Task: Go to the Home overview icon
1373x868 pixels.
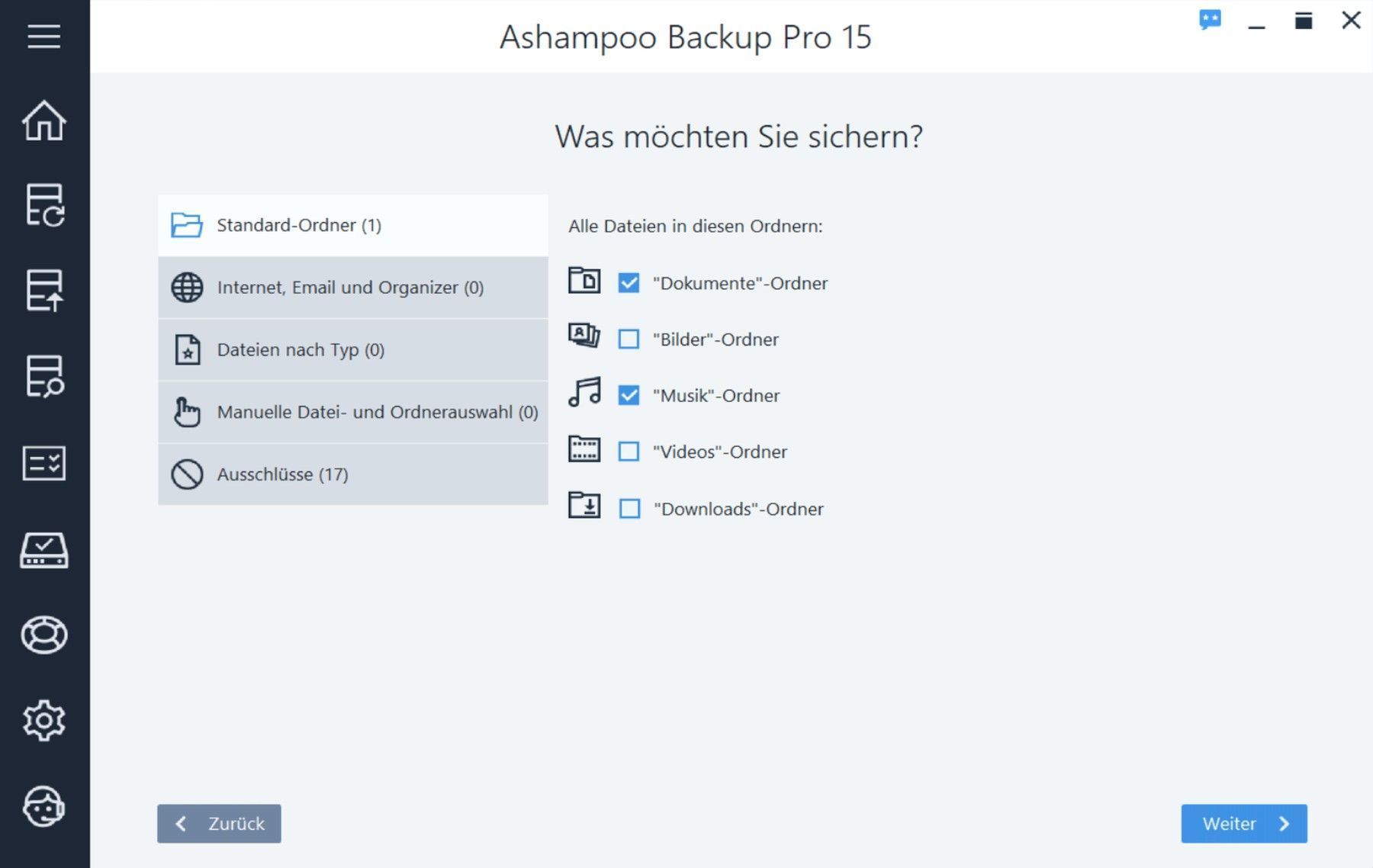Action: [44, 121]
